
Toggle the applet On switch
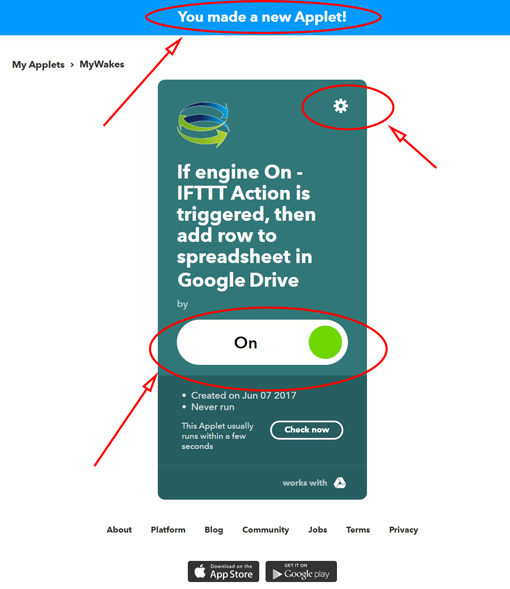point(262,342)
